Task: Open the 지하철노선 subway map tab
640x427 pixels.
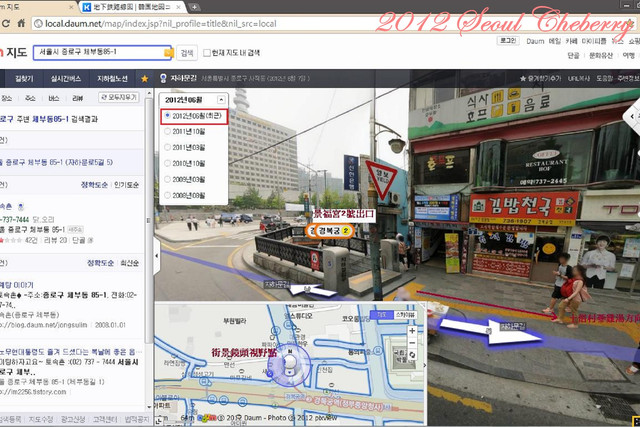Action: click(x=112, y=78)
